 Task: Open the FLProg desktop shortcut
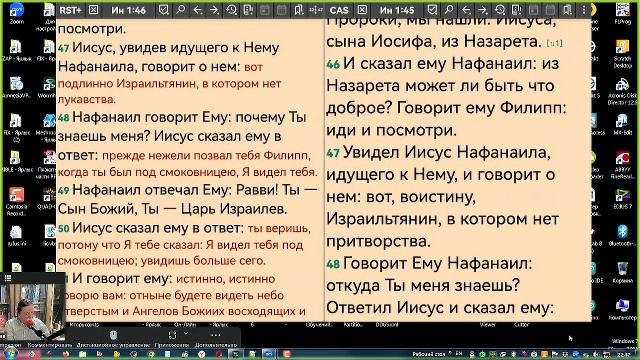coord(622,13)
